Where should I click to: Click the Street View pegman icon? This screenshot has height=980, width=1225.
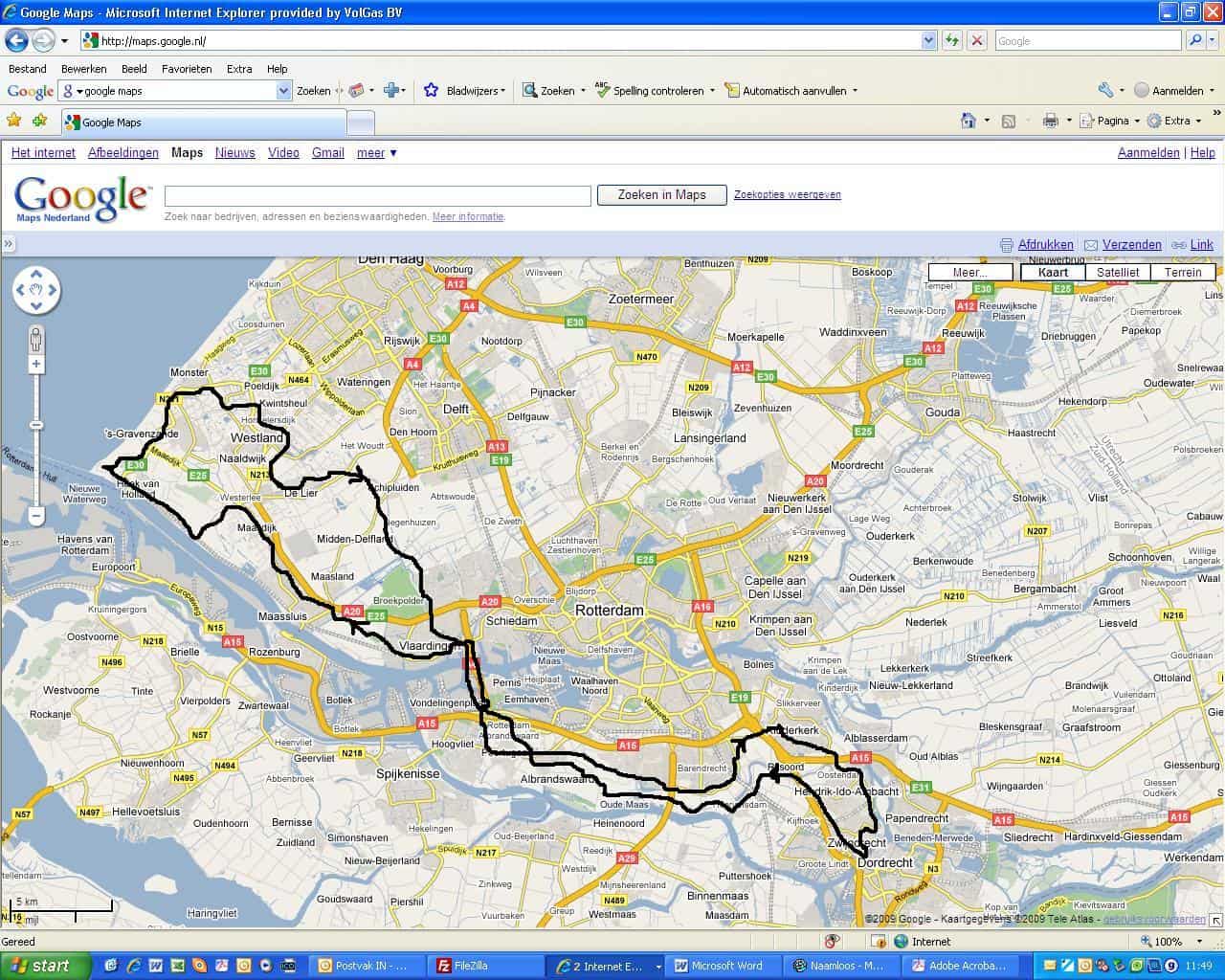click(x=36, y=339)
